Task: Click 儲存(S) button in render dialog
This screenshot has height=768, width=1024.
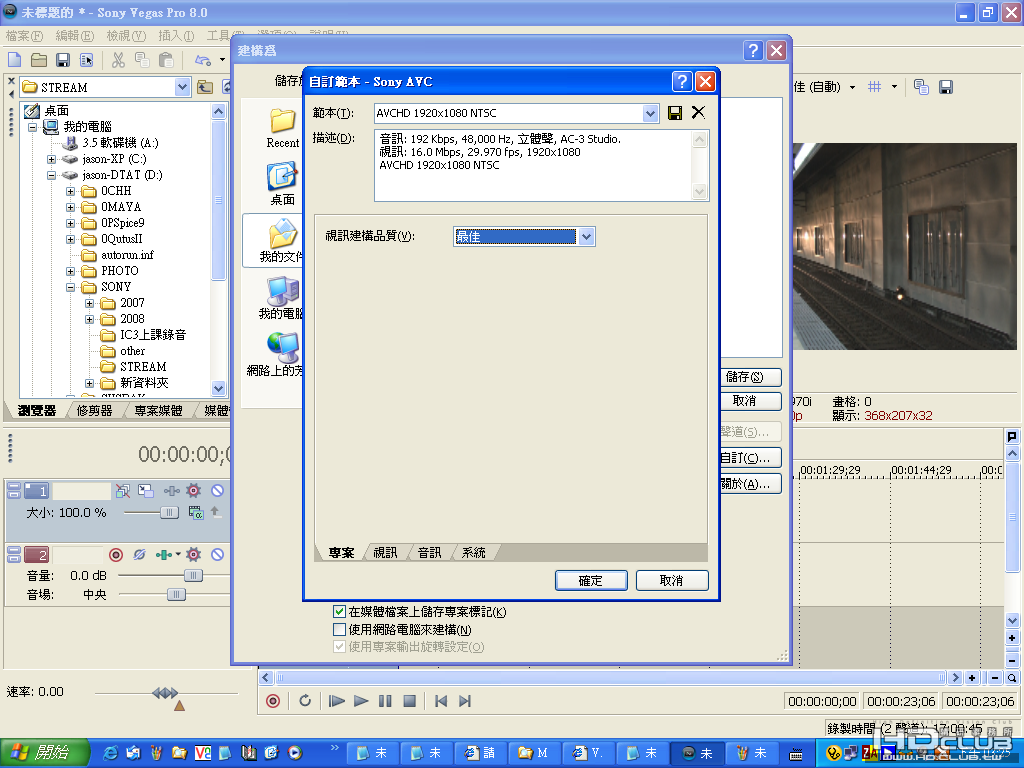Action: (750, 377)
